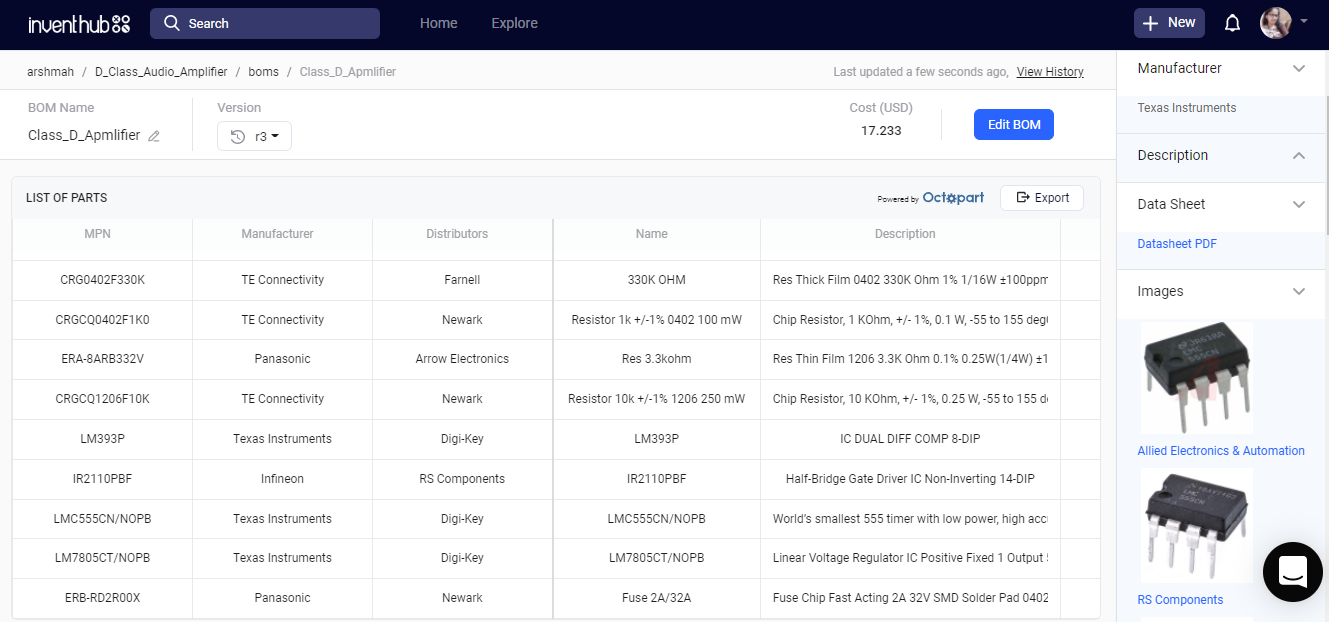
Task: Open notifications bell icon
Action: 1232,23
